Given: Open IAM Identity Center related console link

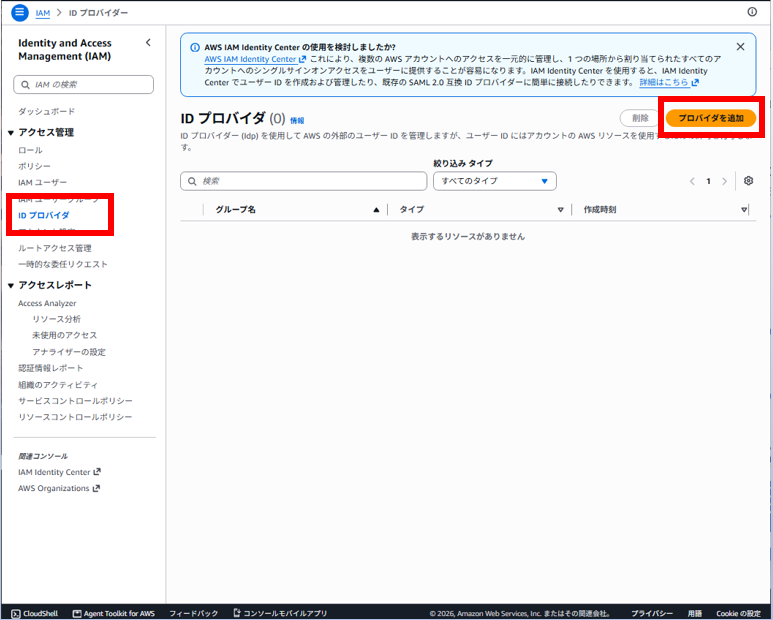Looking at the screenshot, I should click(x=59, y=472).
